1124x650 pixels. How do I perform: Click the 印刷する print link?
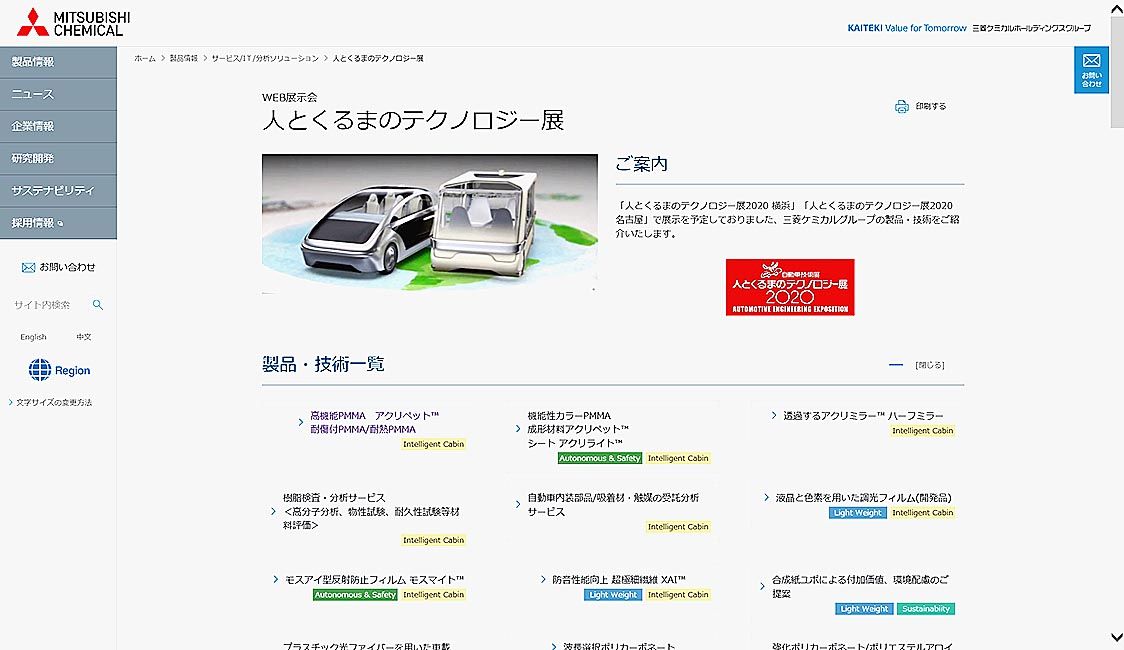pos(930,107)
